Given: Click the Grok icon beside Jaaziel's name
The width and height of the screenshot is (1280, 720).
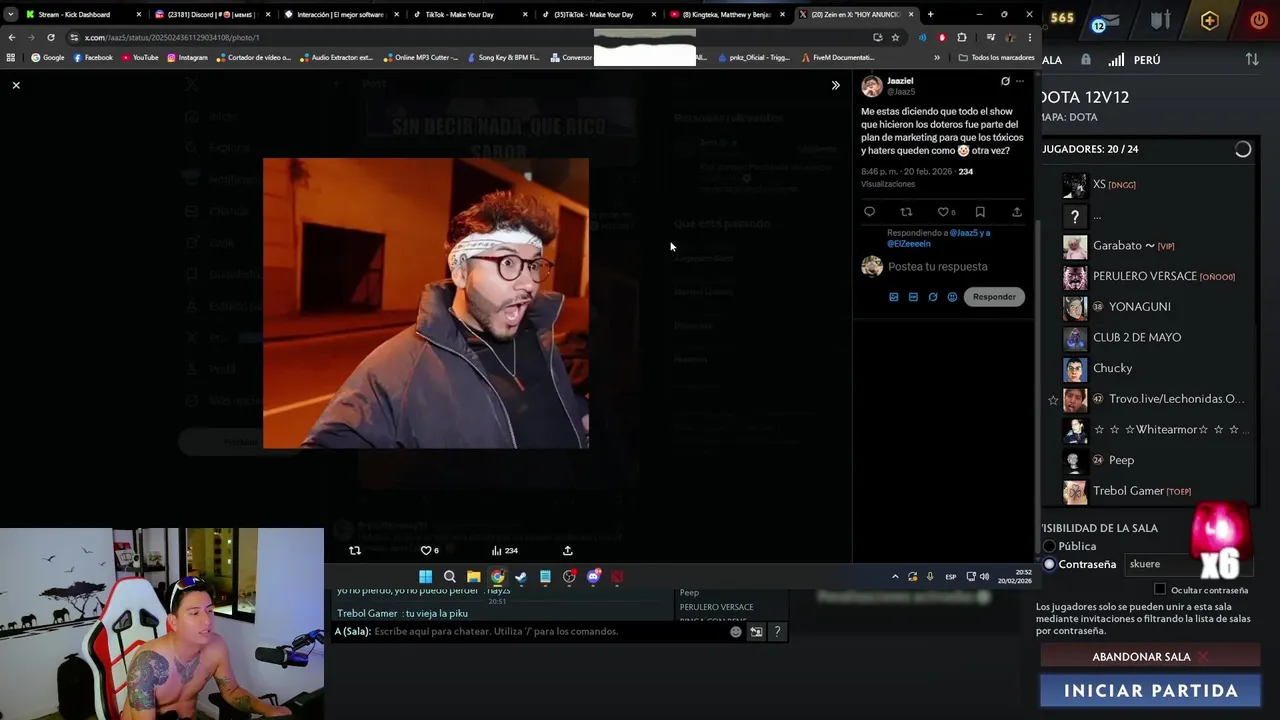Looking at the screenshot, I should click(x=1005, y=81).
